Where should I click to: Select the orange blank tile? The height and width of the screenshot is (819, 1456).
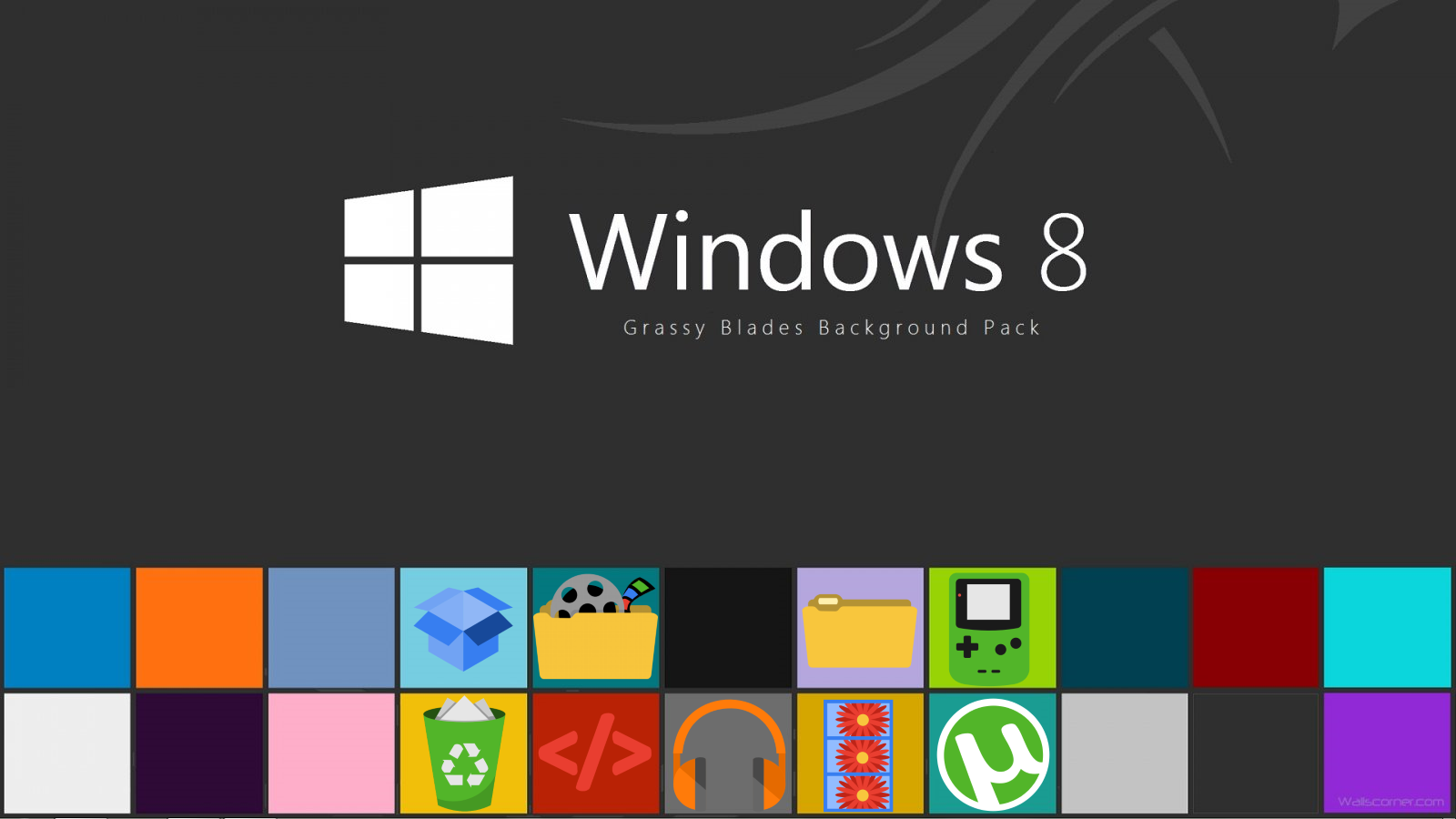tap(199, 628)
